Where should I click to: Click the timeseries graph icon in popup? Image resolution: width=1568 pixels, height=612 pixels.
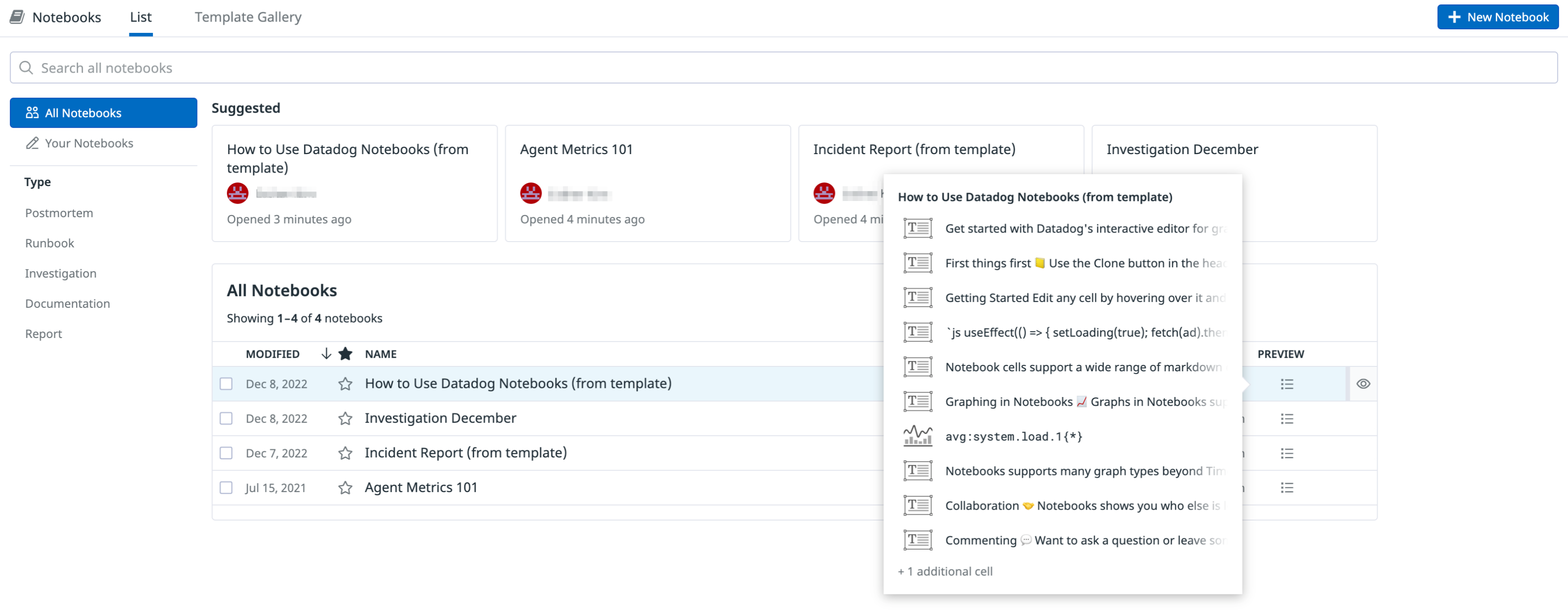[x=917, y=436]
